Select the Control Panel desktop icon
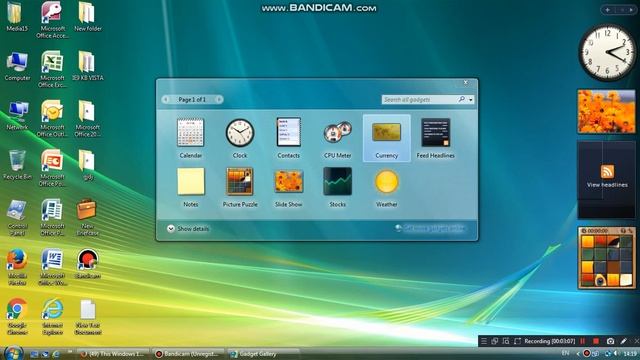This screenshot has width=640, height=360. (17, 218)
